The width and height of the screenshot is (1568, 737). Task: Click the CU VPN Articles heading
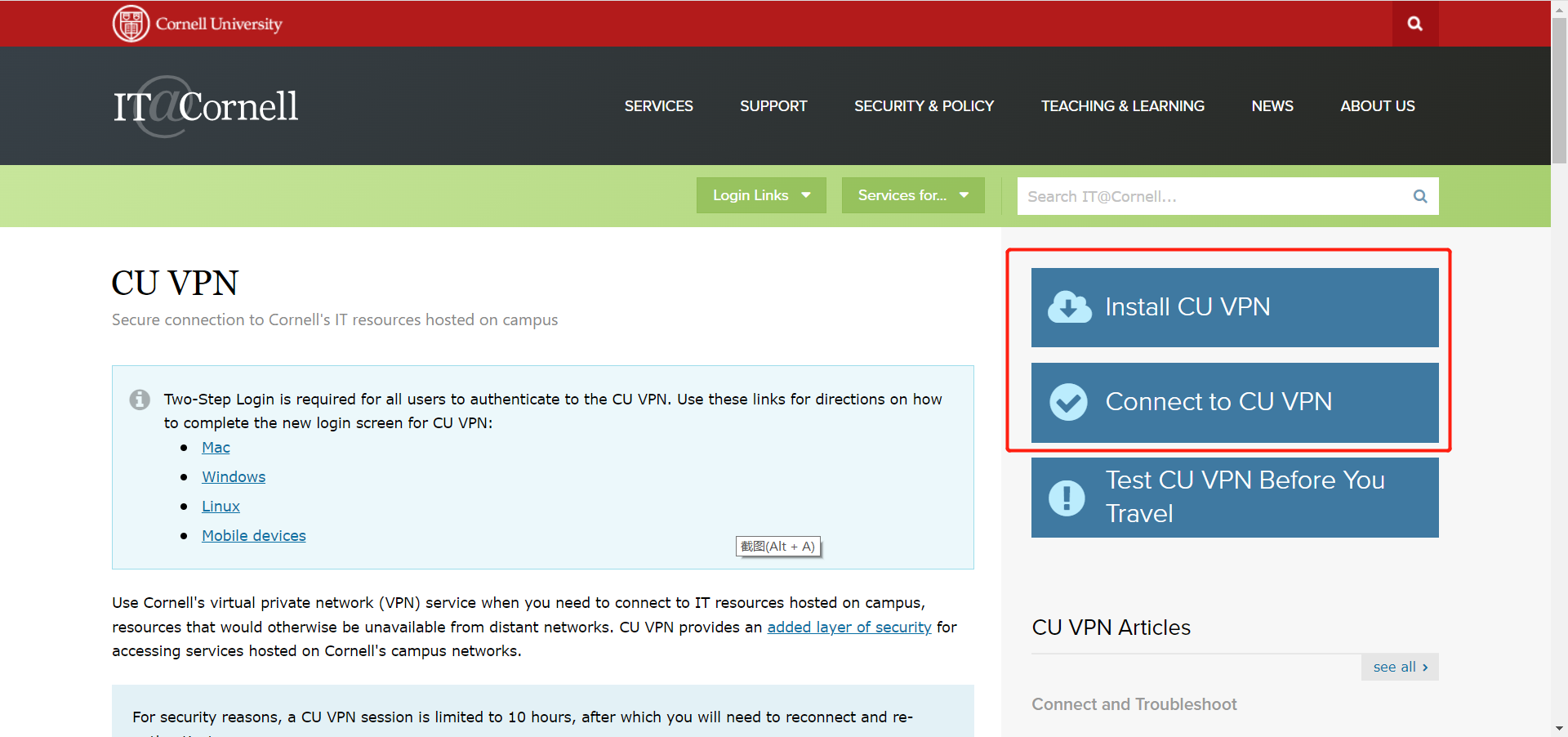coord(1111,628)
